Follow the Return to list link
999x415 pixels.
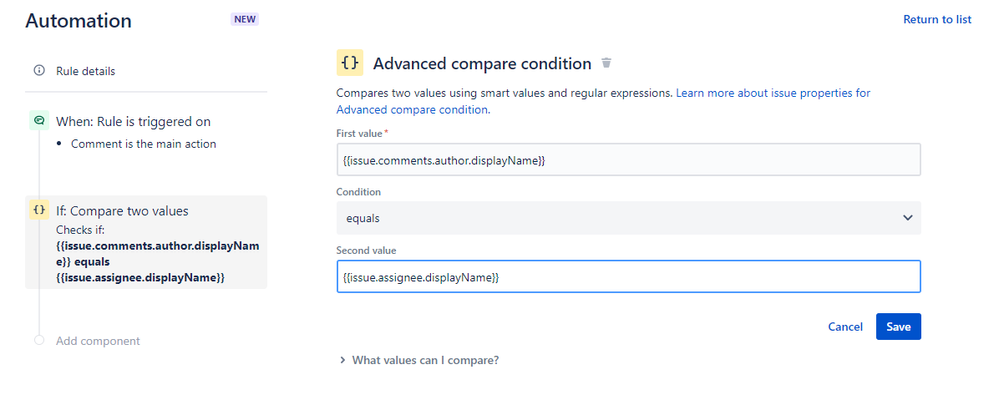pyautogui.click(x=937, y=19)
